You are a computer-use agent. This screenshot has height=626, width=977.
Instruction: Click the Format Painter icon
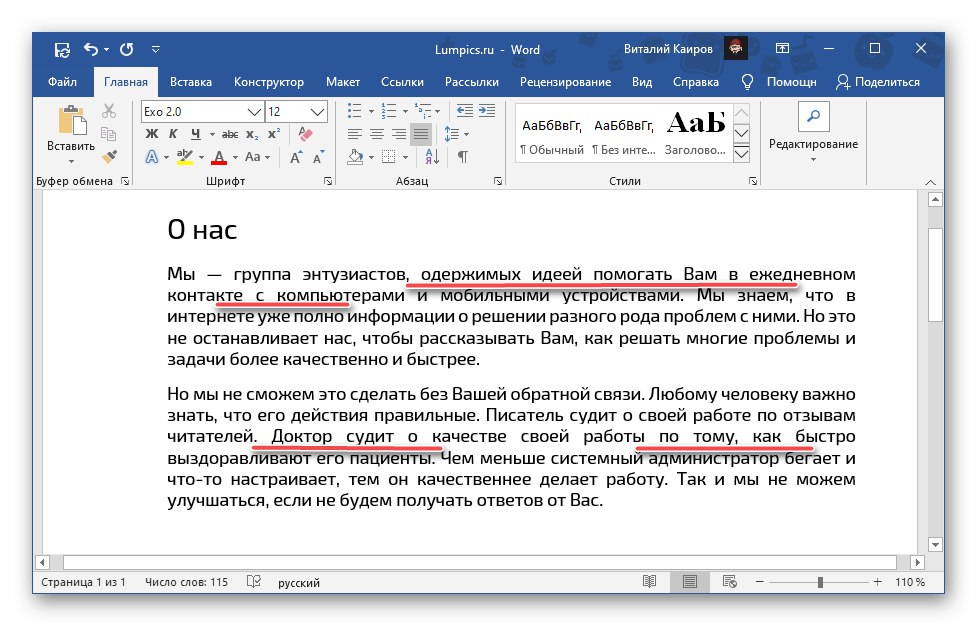(110, 156)
